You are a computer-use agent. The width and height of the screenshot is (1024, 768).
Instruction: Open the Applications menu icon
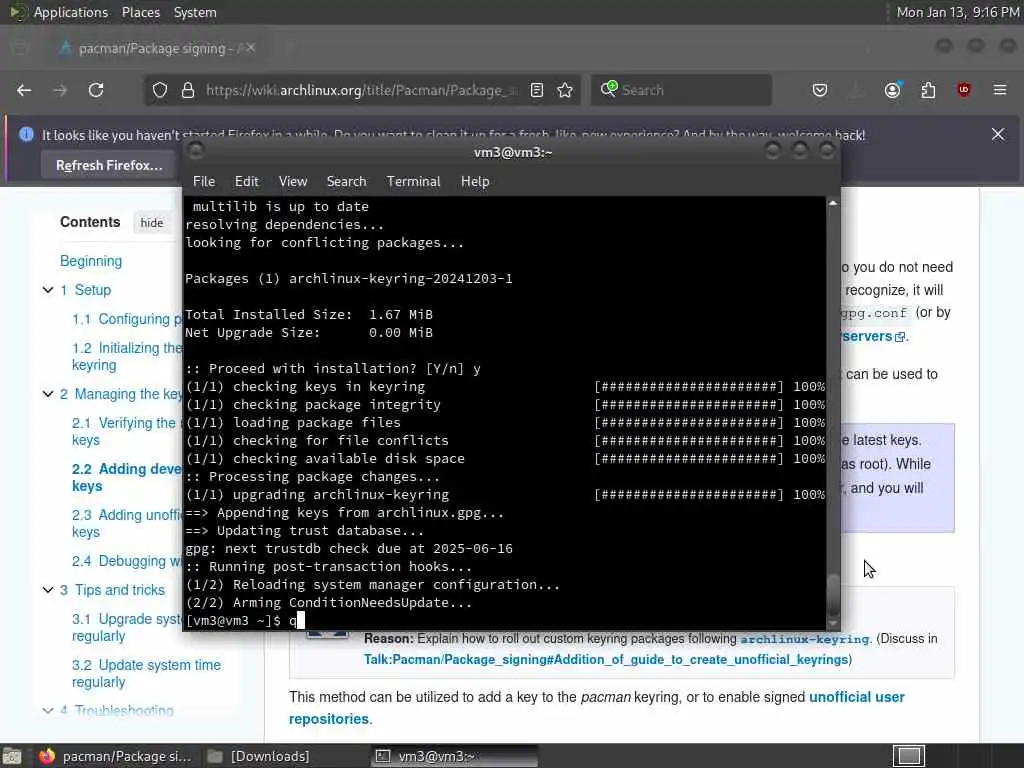point(18,12)
